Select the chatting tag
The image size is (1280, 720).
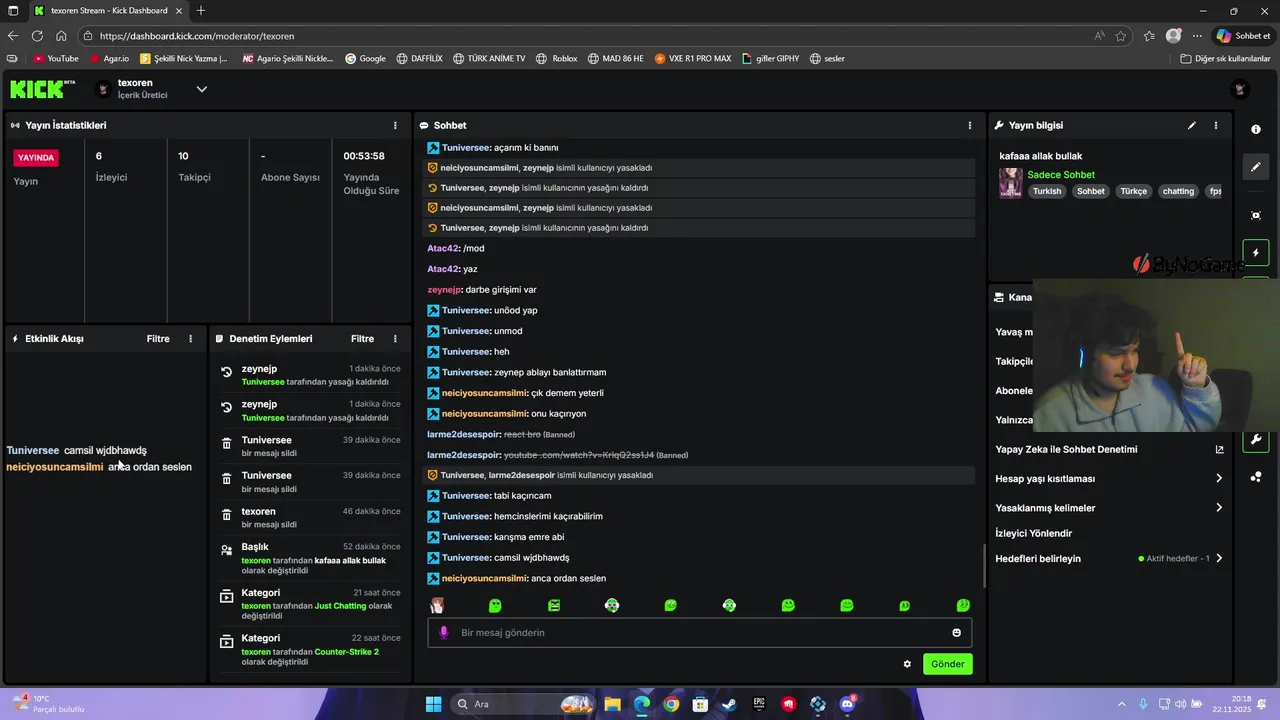[1178, 191]
